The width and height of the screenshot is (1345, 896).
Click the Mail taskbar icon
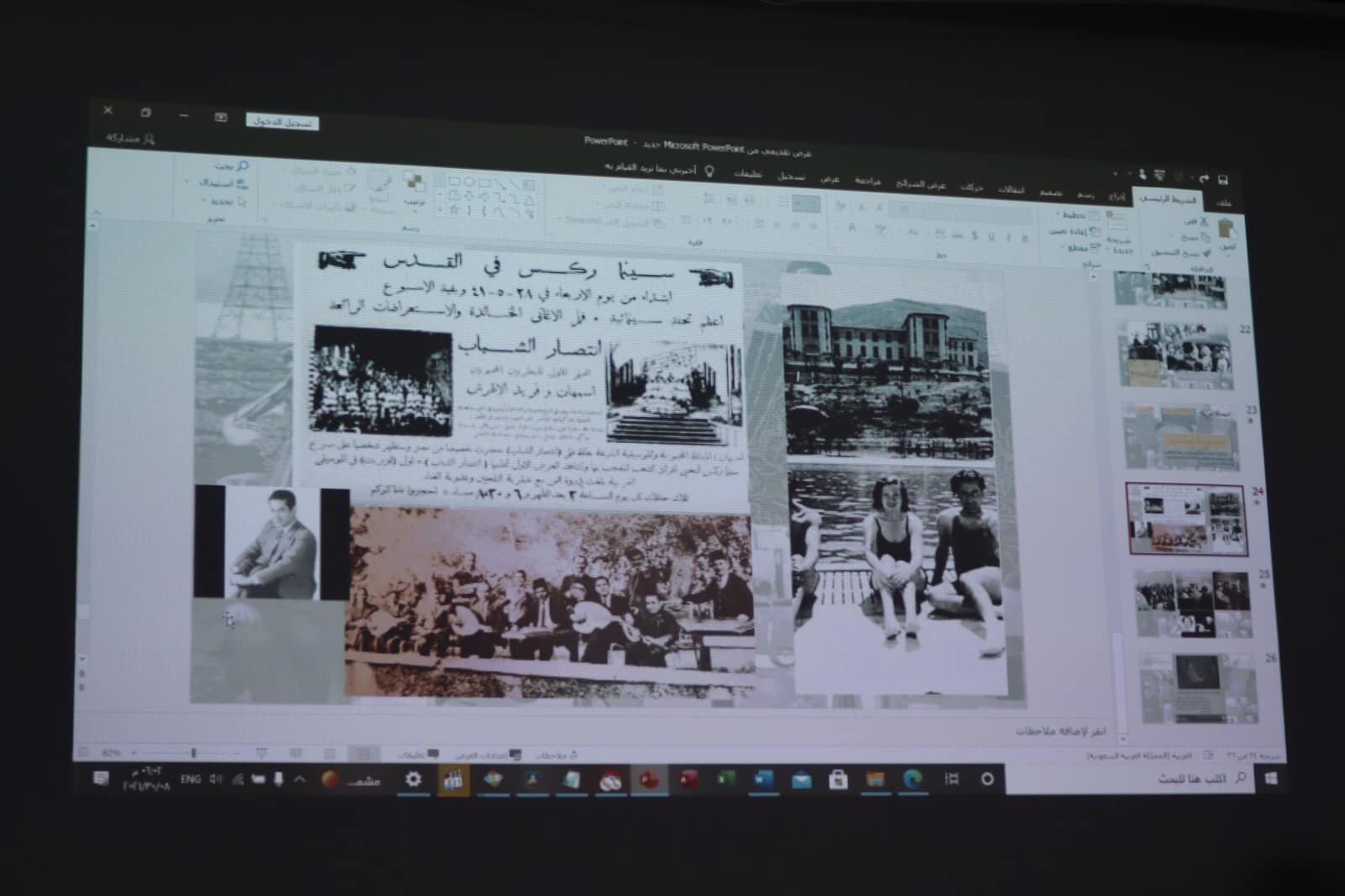(x=801, y=781)
